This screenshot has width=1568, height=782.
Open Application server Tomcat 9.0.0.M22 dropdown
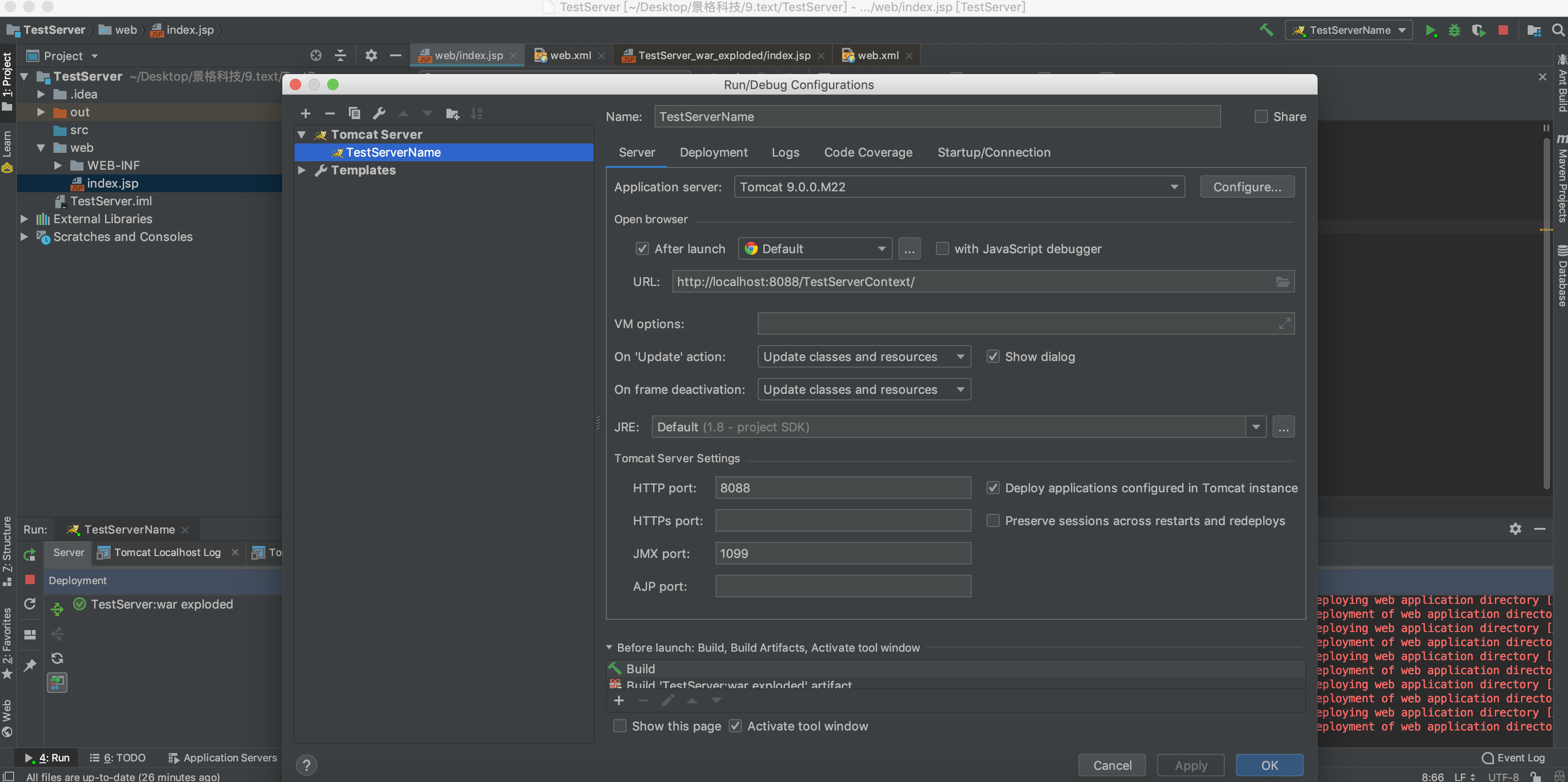pos(959,187)
